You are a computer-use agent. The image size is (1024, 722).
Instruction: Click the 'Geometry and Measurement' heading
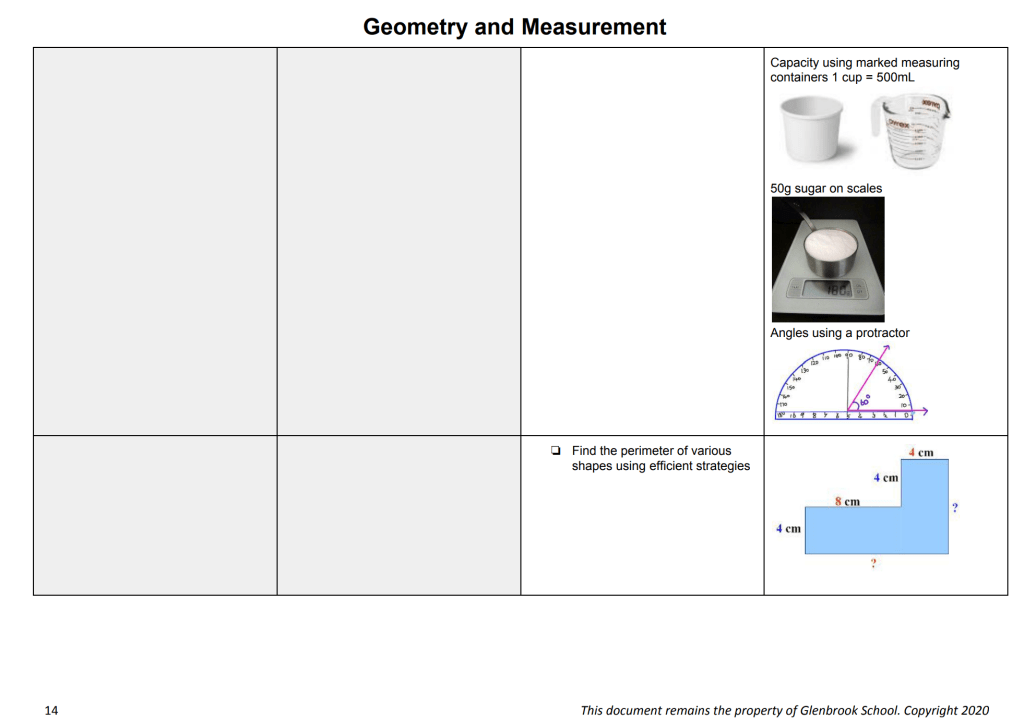tap(514, 27)
